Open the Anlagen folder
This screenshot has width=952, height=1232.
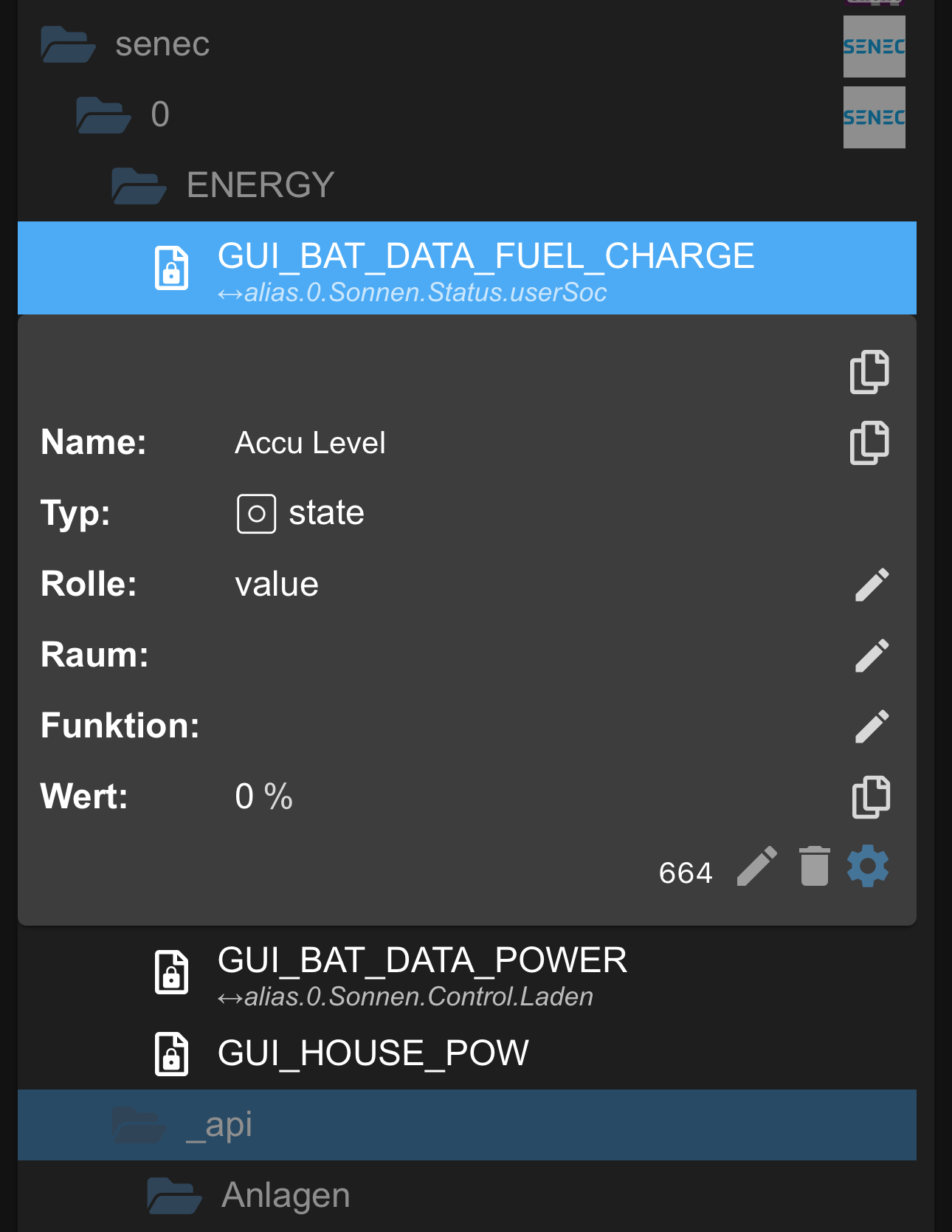pyautogui.click(x=174, y=1196)
